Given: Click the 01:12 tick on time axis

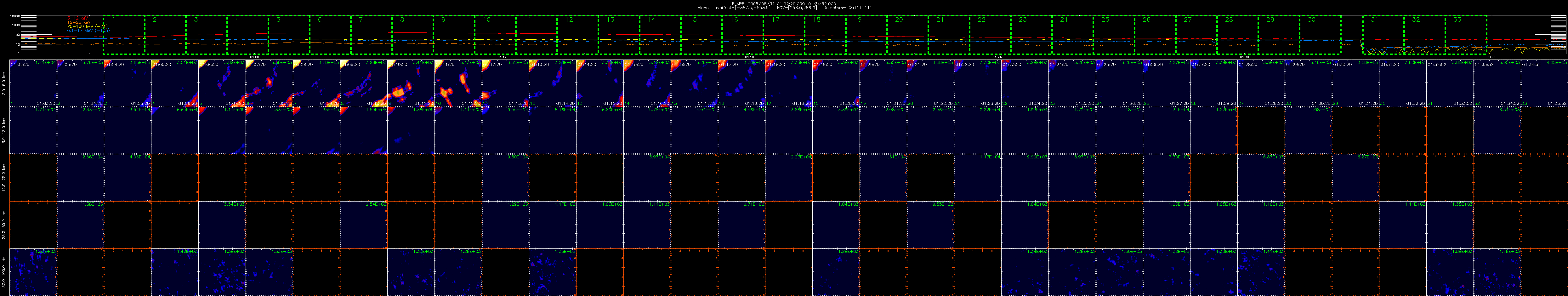Looking at the screenshot, I should point(502,57).
